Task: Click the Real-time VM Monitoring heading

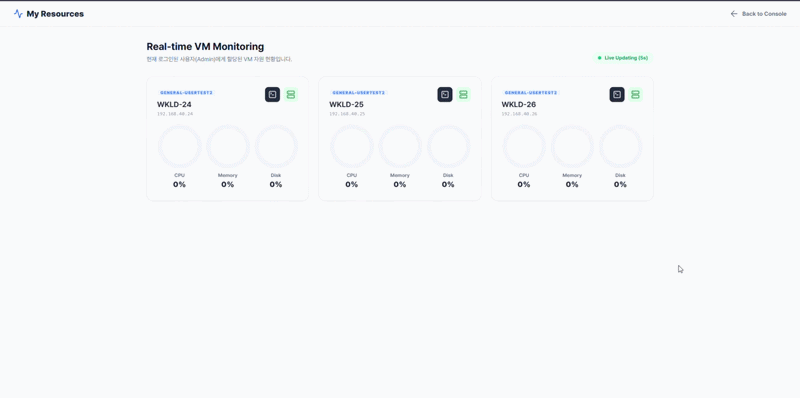Action: pos(205,46)
